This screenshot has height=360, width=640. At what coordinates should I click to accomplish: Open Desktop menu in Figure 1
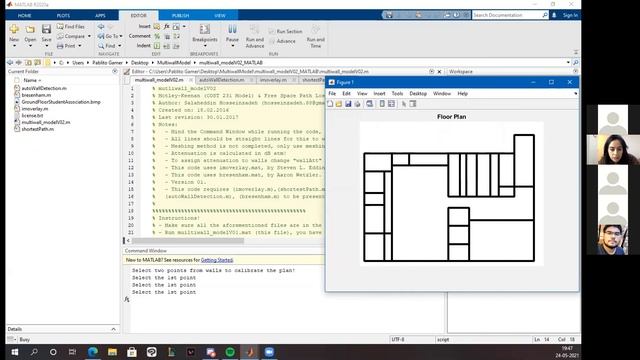coord(418,93)
